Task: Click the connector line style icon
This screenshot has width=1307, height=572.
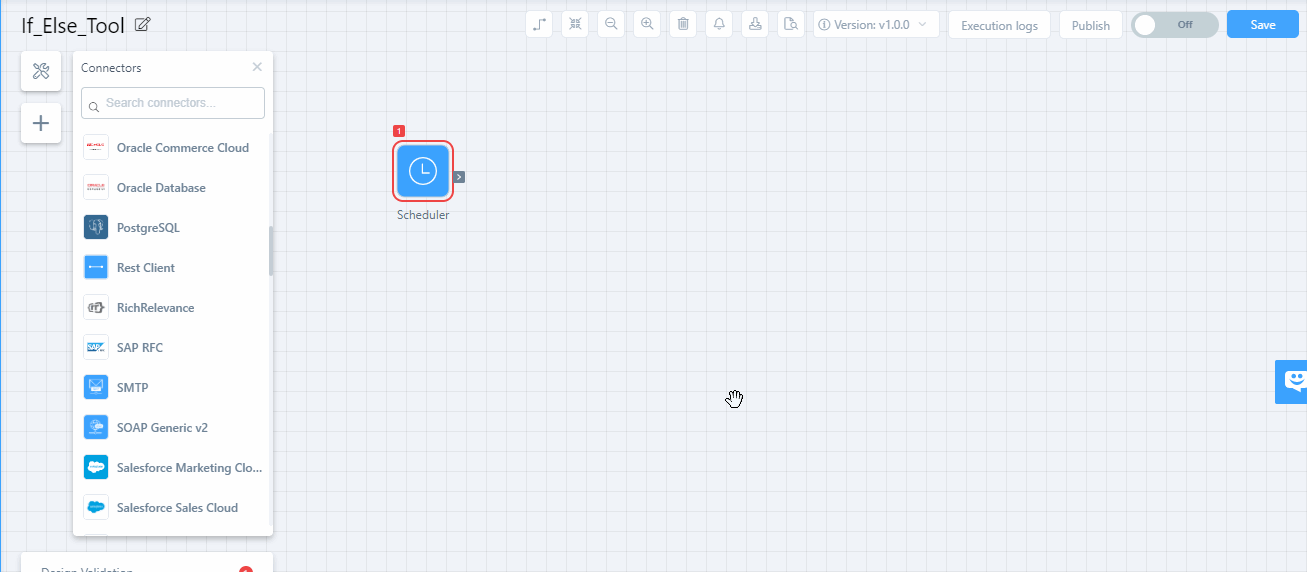Action: click(539, 25)
